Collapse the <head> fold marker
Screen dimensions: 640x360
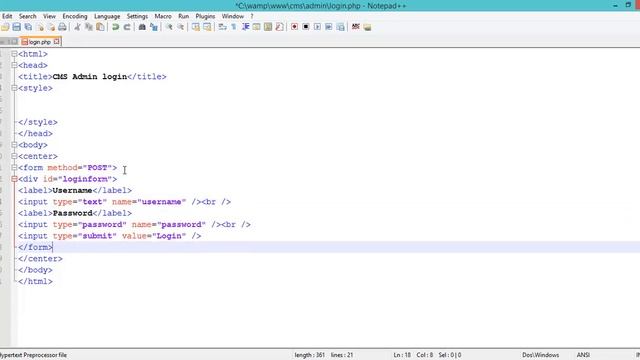click(x=14, y=65)
